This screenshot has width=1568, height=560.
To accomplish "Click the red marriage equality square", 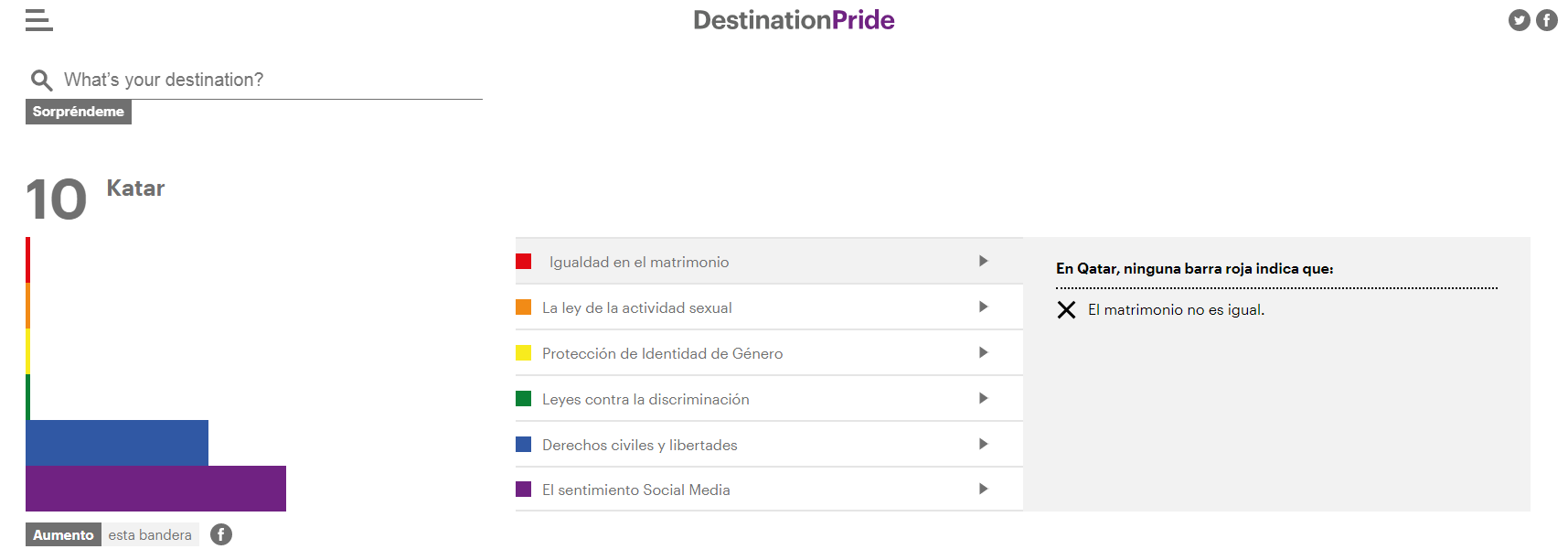I will point(524,262).
